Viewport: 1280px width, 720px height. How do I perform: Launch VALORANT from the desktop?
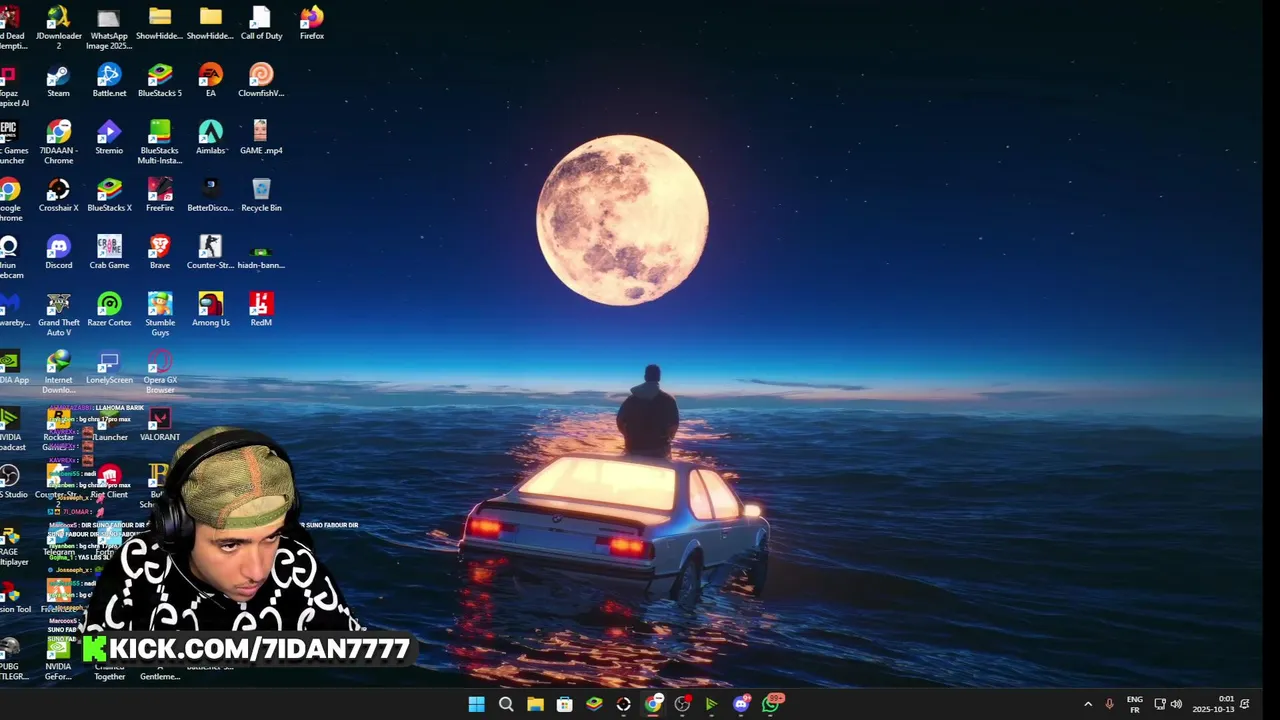(160, 424)
